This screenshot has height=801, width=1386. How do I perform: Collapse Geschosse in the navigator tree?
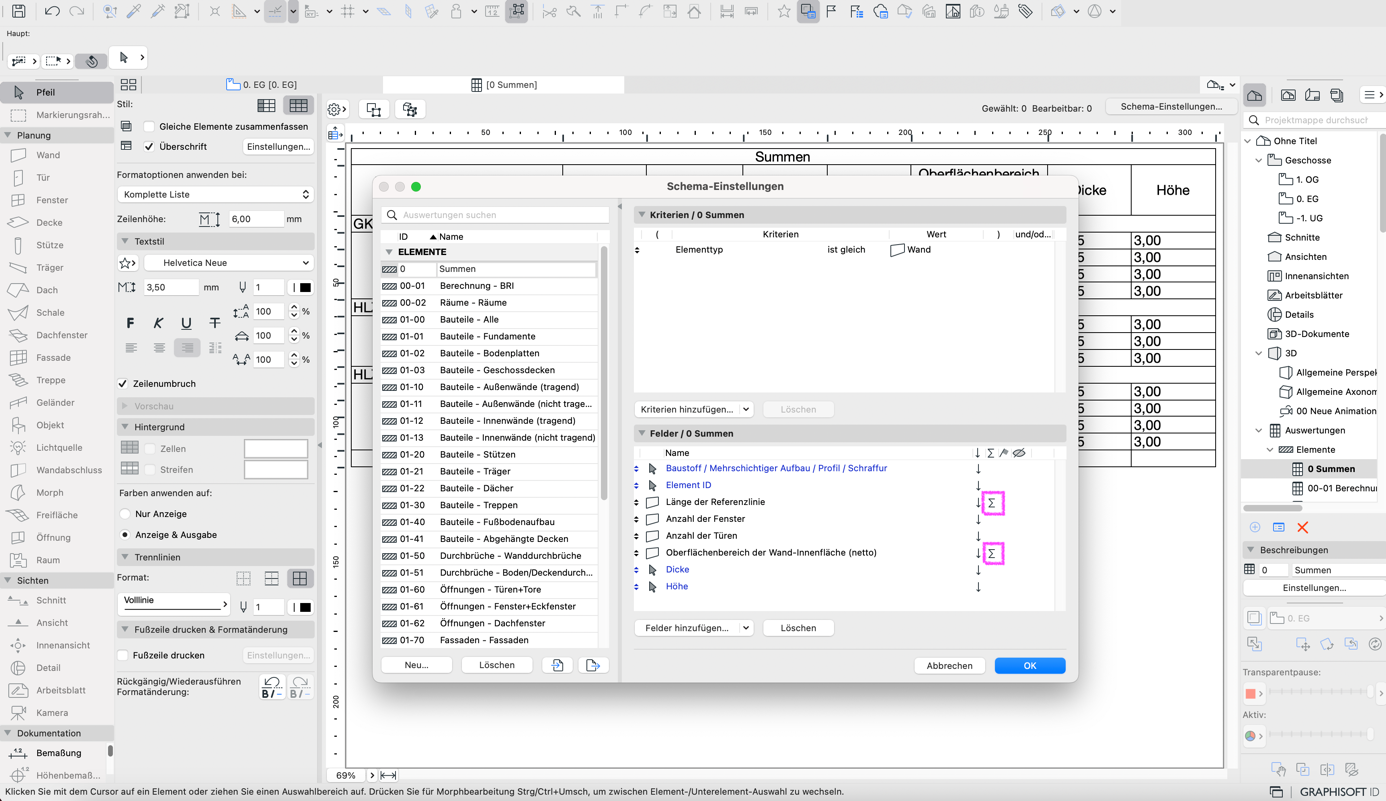click(x=1259, y=160)
